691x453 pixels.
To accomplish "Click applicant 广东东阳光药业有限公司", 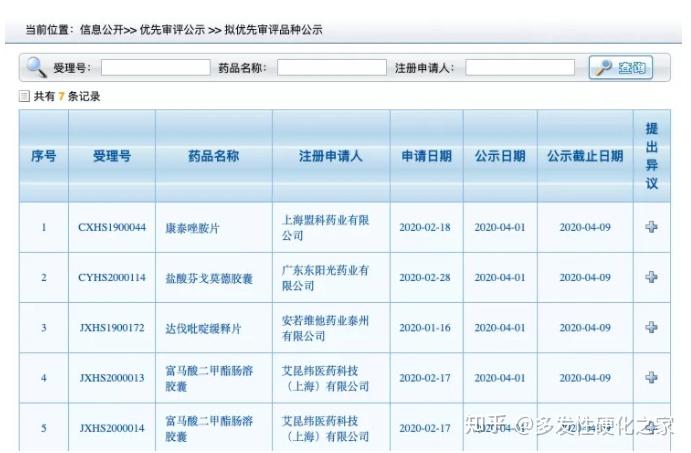I will click(326, 278).
